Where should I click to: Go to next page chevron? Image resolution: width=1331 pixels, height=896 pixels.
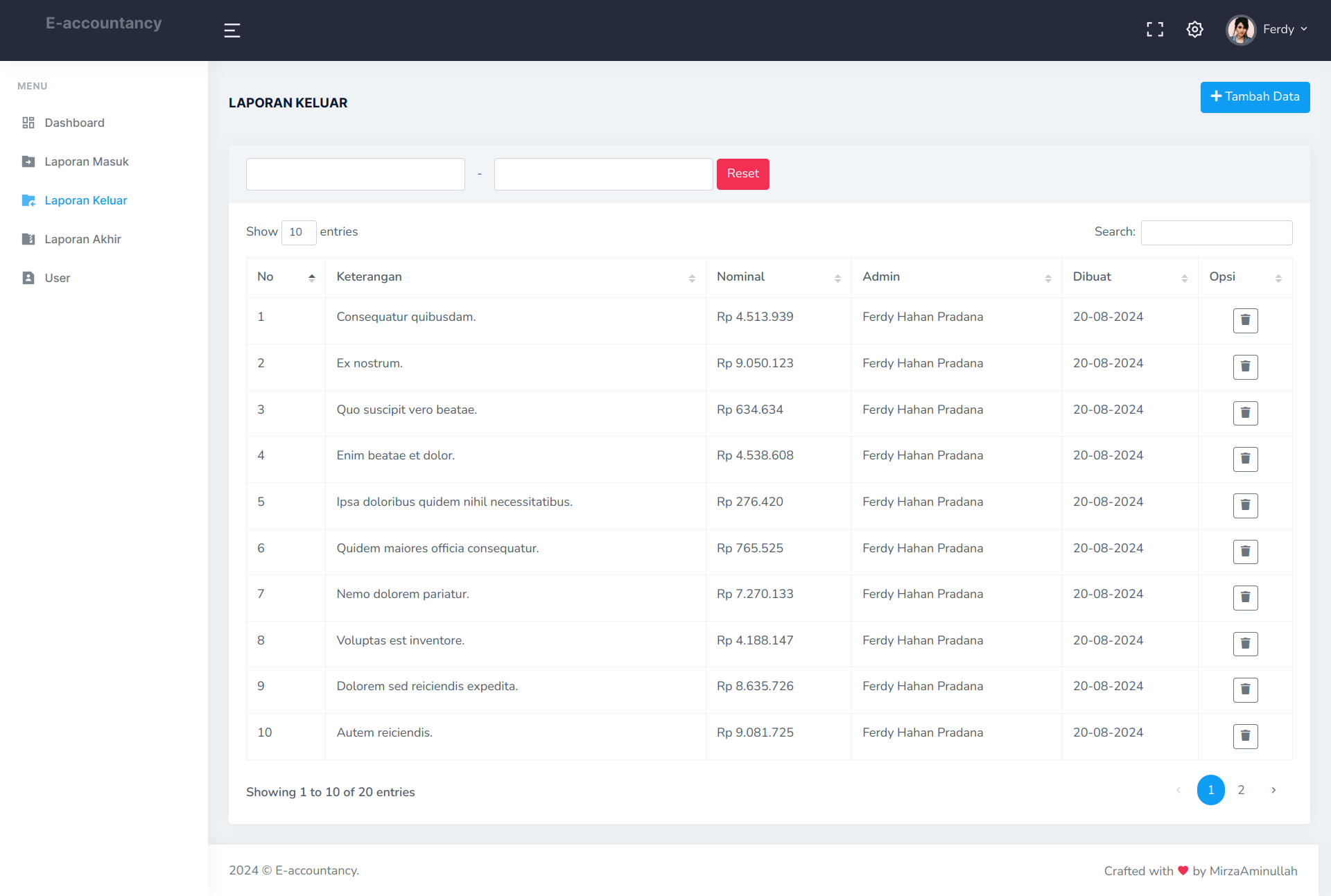pos(1273,790)
